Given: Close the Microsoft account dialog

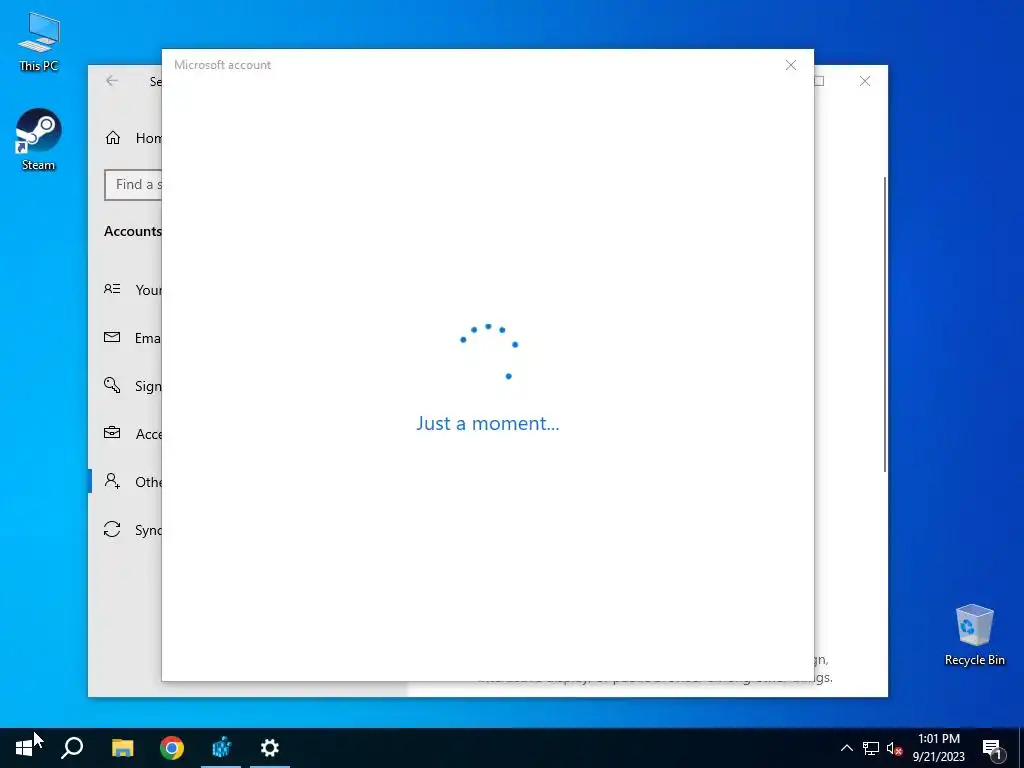Looking at the screenshot, I should coord(790,65).
